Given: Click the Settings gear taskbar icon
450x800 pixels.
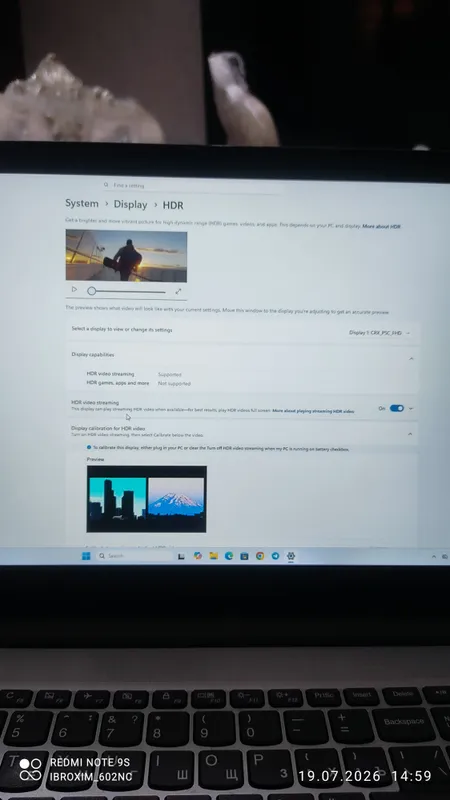Looking at the screenshot, I should (291, 556).
